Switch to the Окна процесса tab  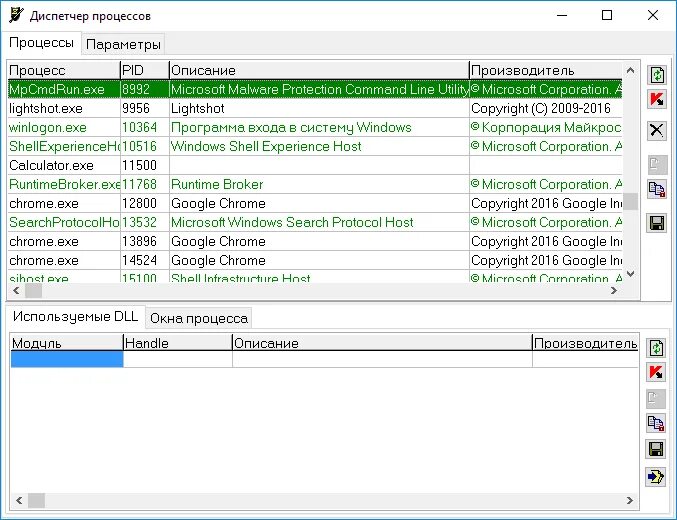coord(199,318)
